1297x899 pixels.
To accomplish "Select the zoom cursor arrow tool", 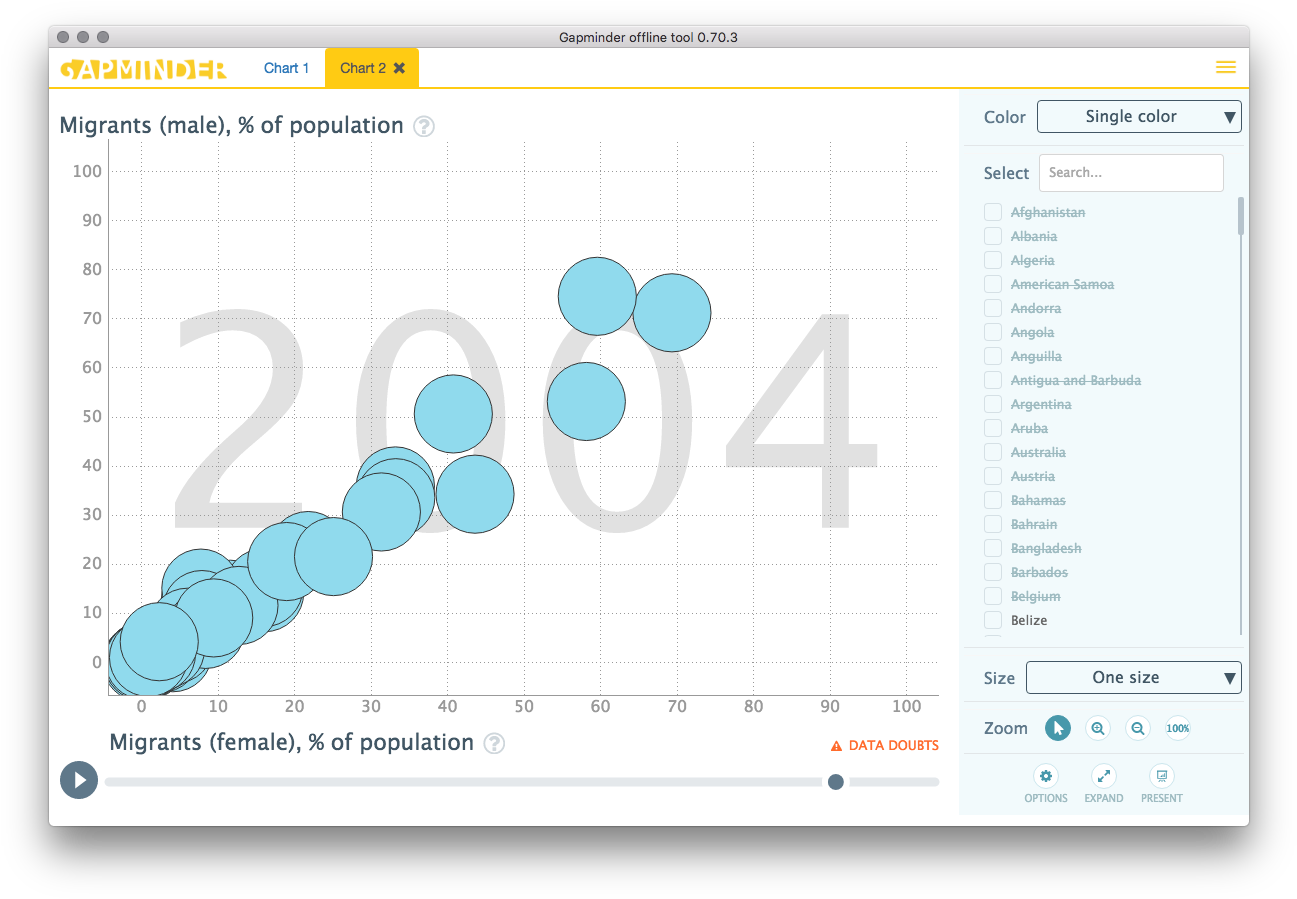I will tap(1058, 728).
